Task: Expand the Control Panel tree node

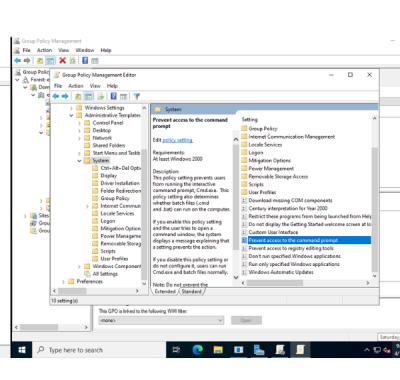Action: [x=79, y=123]
